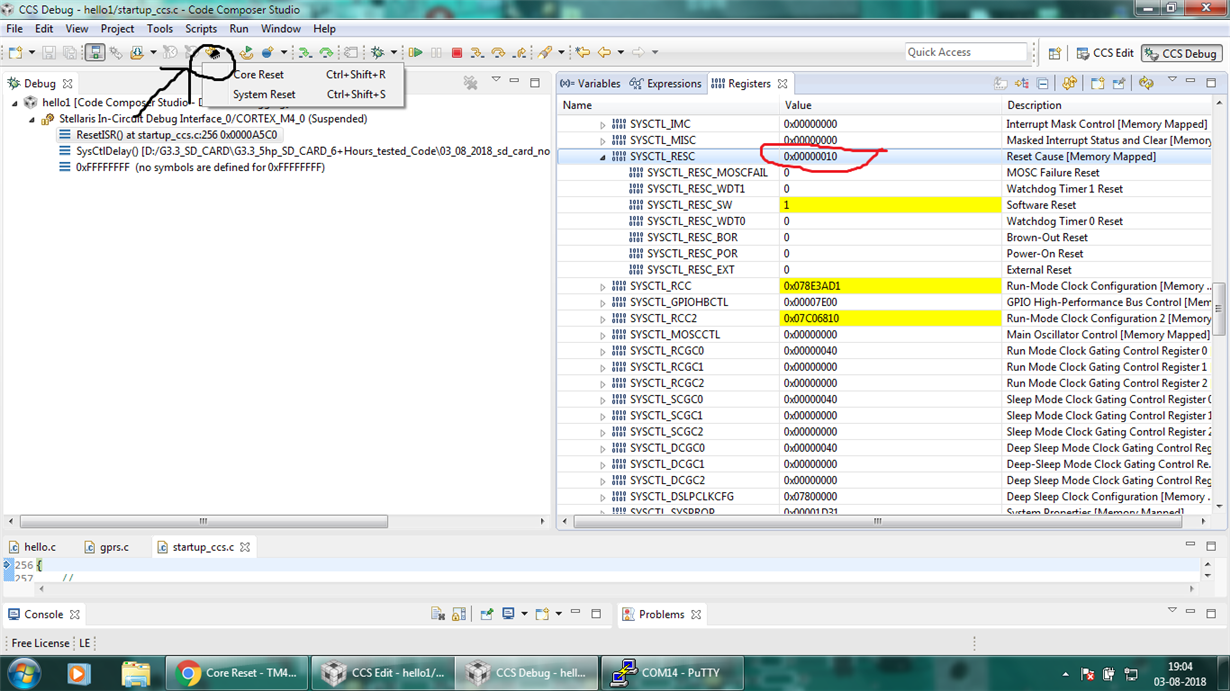Click the Save toolbar icon
Image resolution: width=1230 pixels, height=691 pixels.
click(48, 52)
